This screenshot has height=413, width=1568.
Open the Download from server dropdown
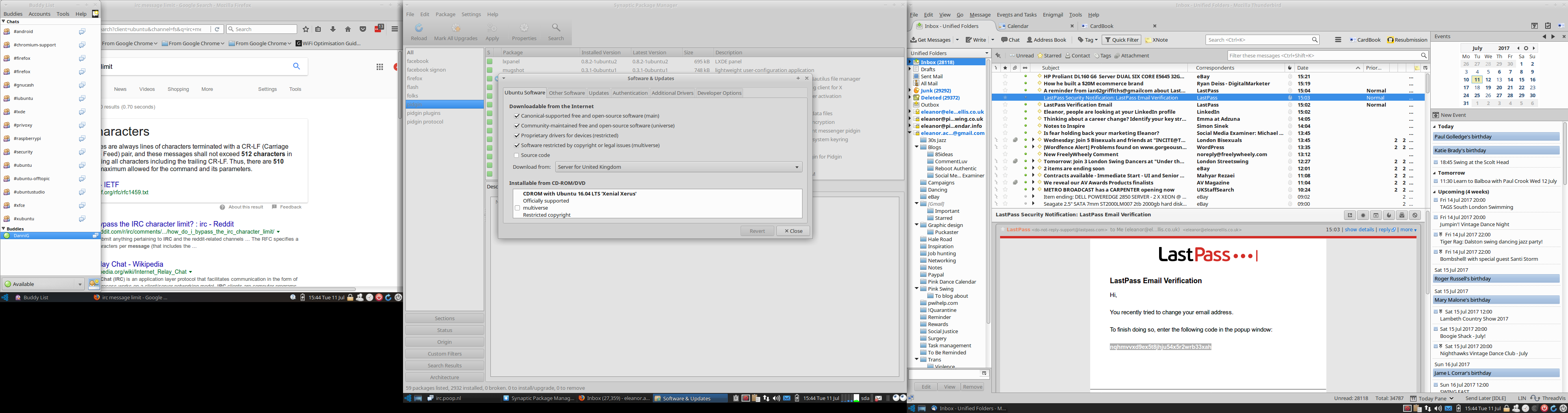(x=679, y=167)
